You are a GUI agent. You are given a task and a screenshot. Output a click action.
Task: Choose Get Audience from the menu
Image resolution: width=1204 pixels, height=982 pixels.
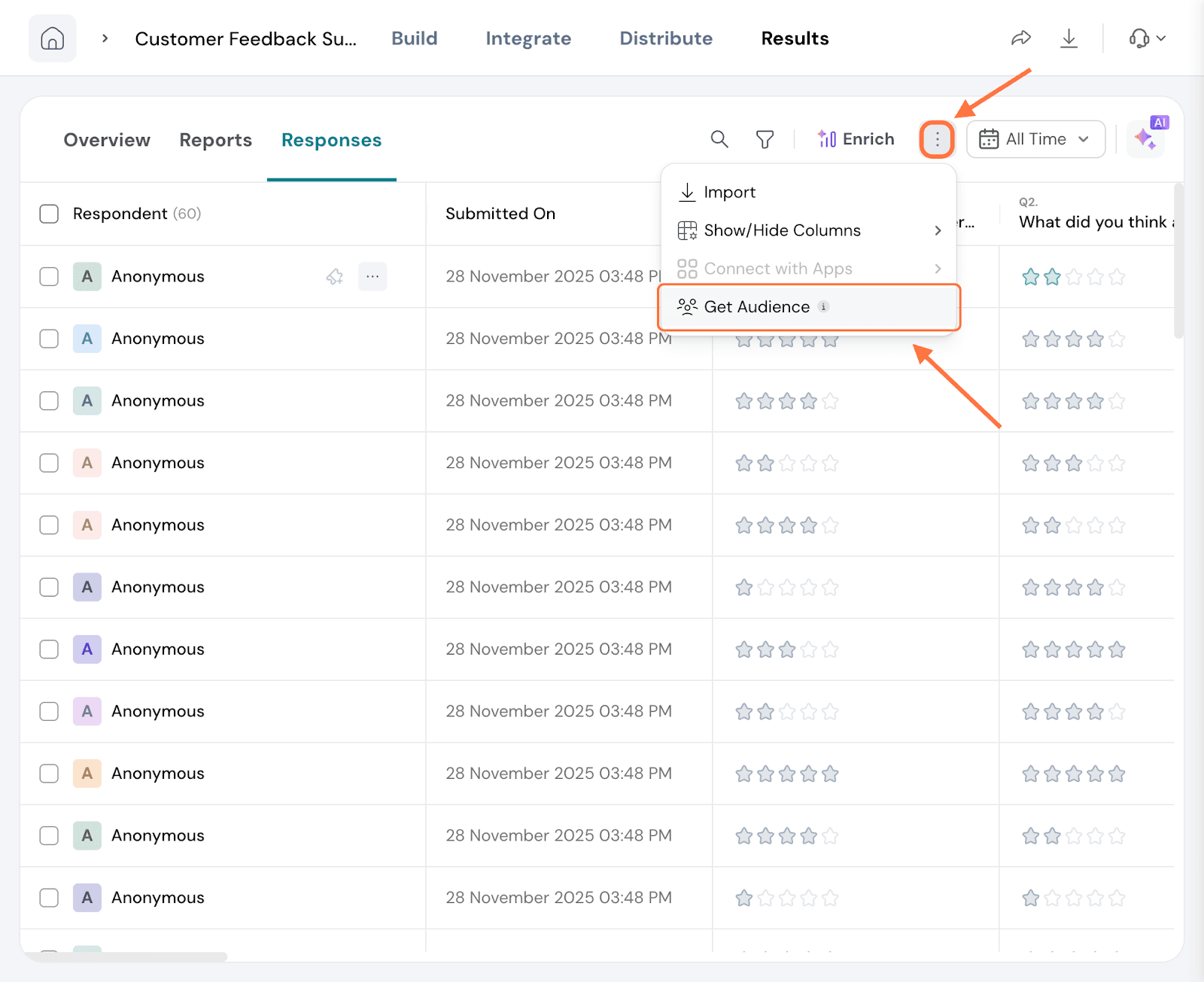757,307
